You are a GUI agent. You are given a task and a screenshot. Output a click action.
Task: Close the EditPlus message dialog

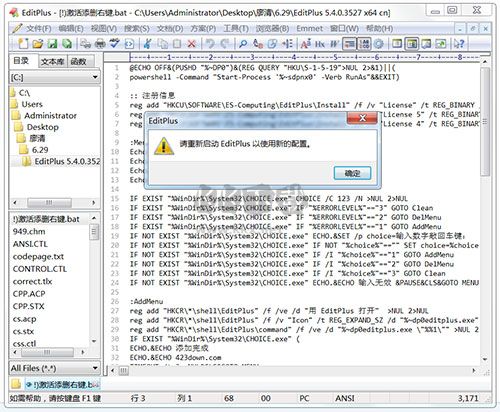click(362, 118)
